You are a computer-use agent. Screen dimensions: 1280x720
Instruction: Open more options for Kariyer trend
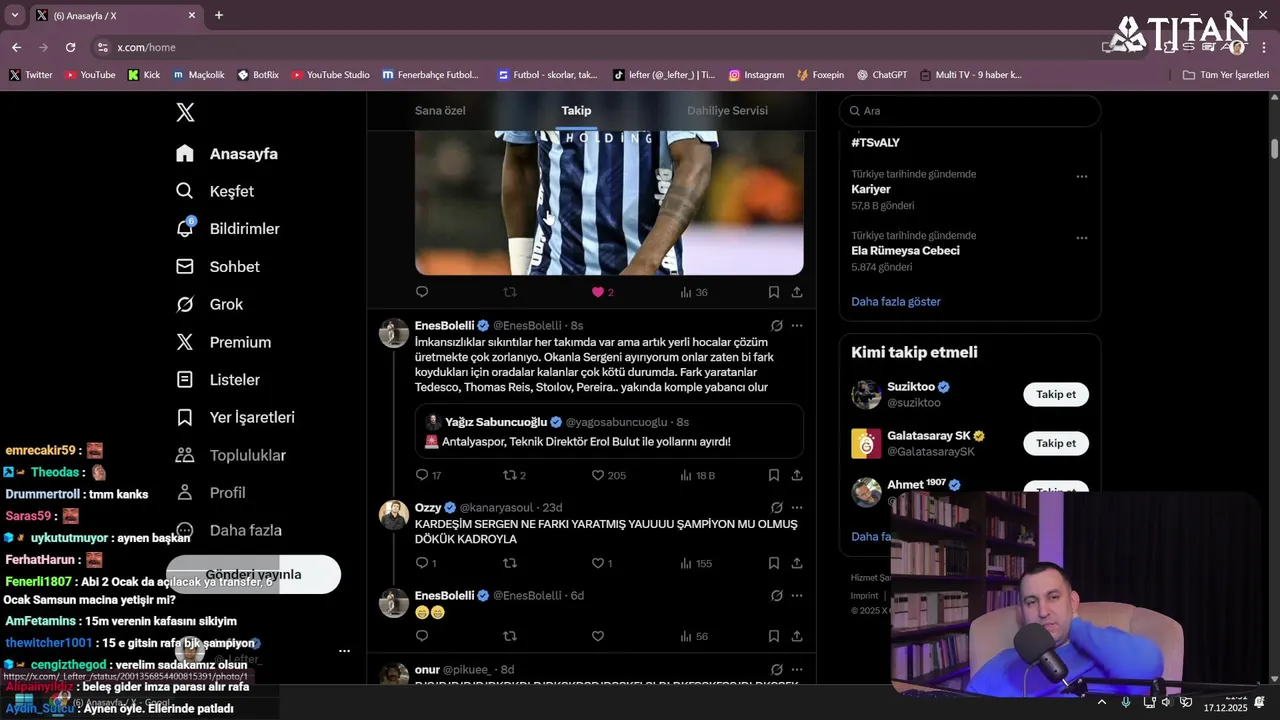point(1082,176)
